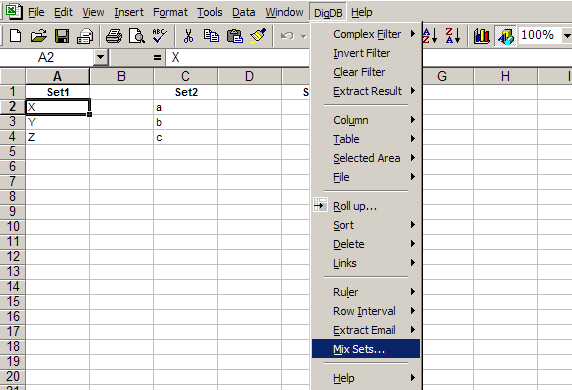The height and width of the screenshot is (390, 572).
Task: Click the E-mail workbook toolbar icon
Action: [x=85, y=36]
